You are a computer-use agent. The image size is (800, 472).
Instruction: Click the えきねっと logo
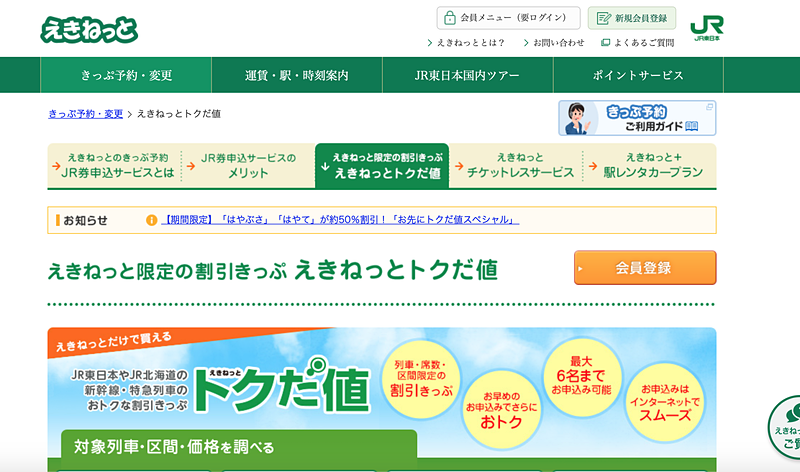[89, 30]
